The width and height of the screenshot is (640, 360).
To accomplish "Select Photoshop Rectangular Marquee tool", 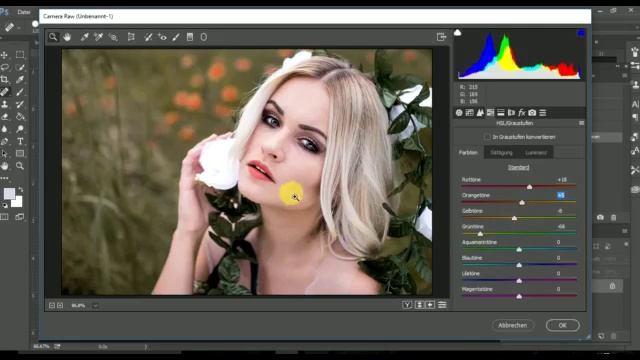I will coord(20,55).
